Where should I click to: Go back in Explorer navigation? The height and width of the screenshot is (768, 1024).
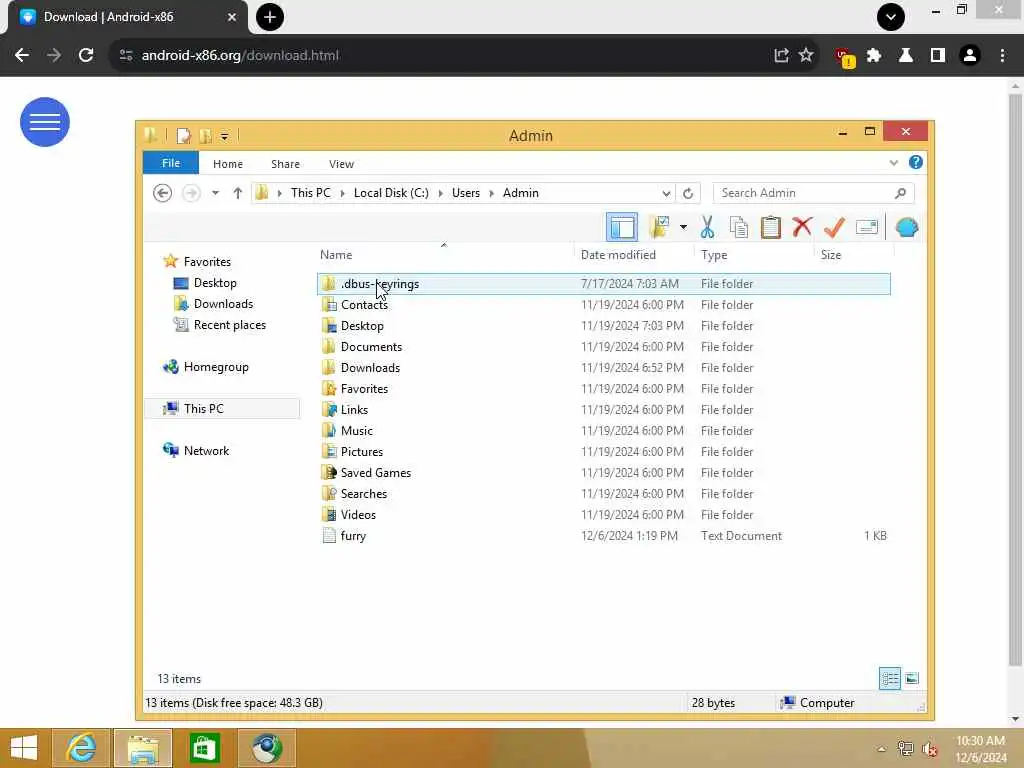point(163,193)
